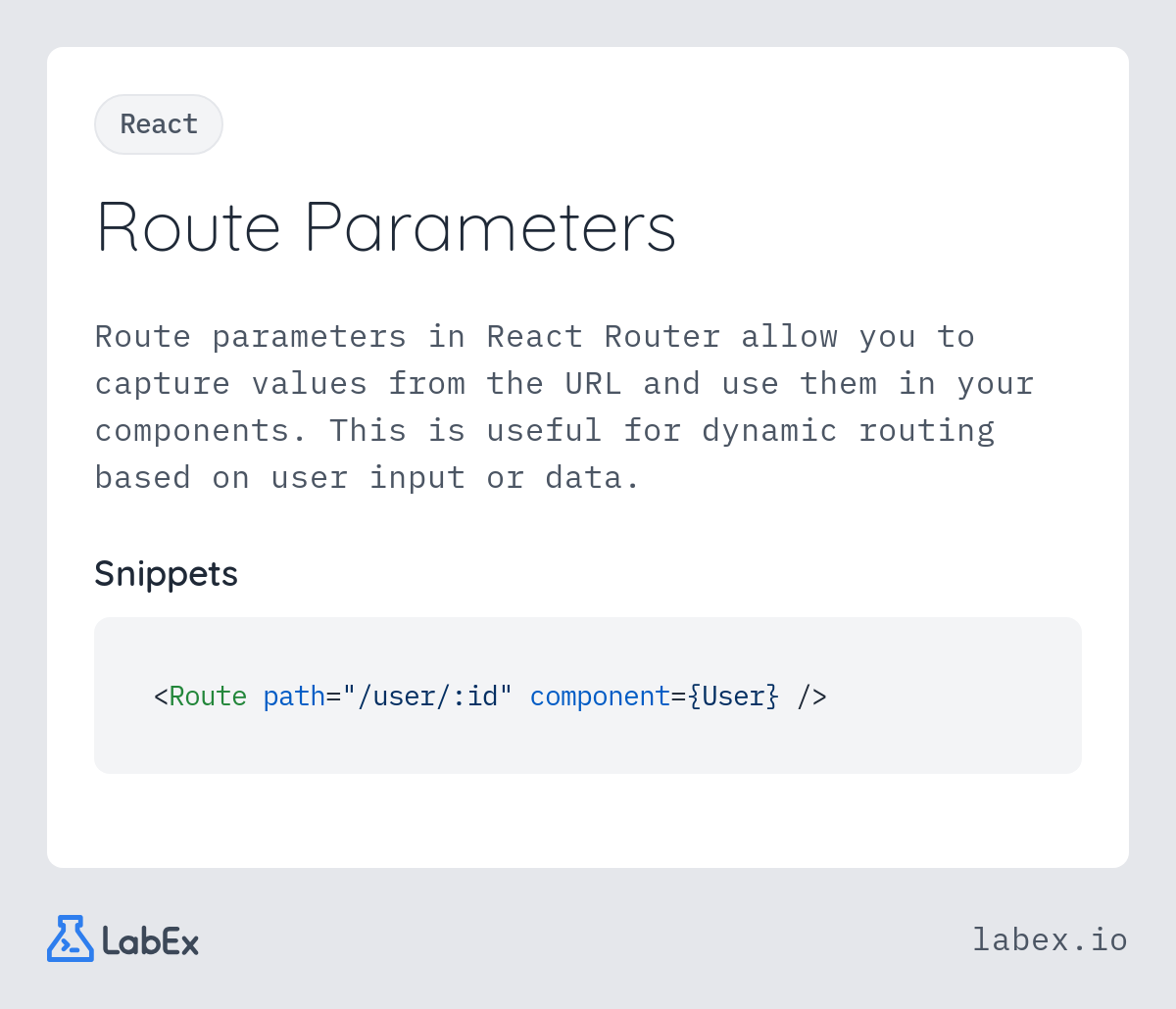This screenshot has height=1009, width=1176.
Task: Click the gray code snippet block
Action: 588,696
